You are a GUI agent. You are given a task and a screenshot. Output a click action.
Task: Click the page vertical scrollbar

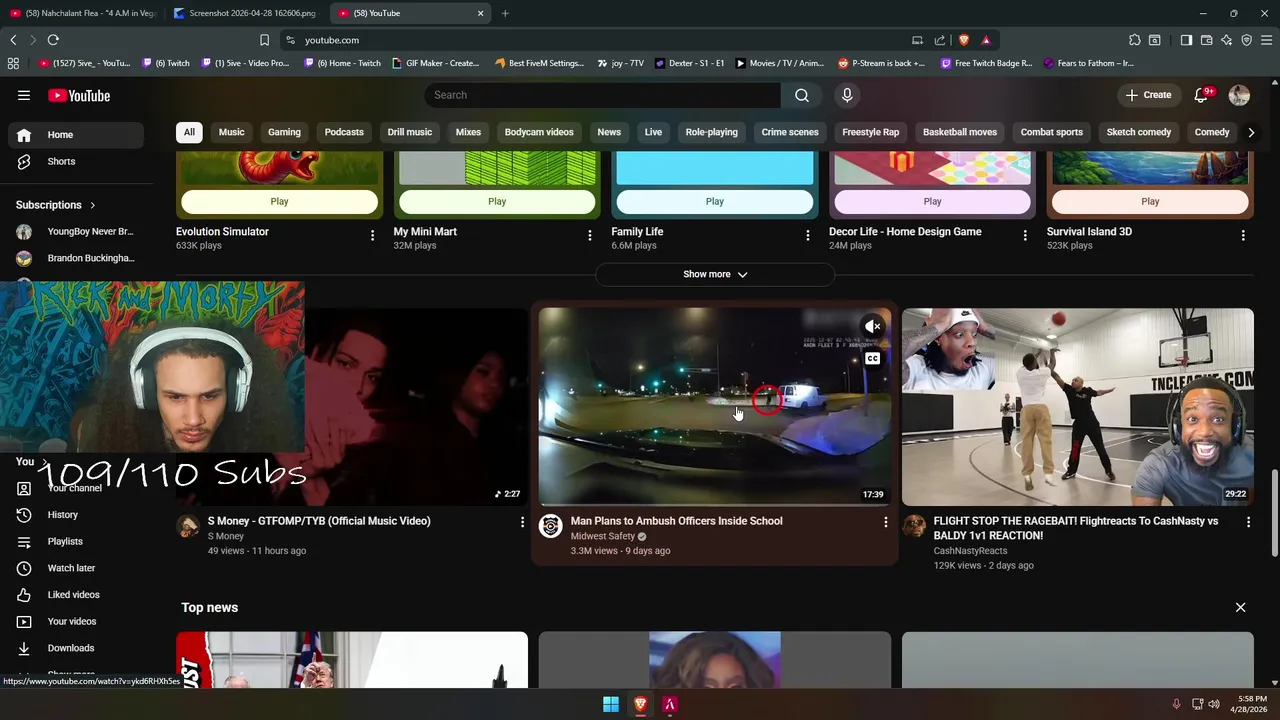[1274, 515]
